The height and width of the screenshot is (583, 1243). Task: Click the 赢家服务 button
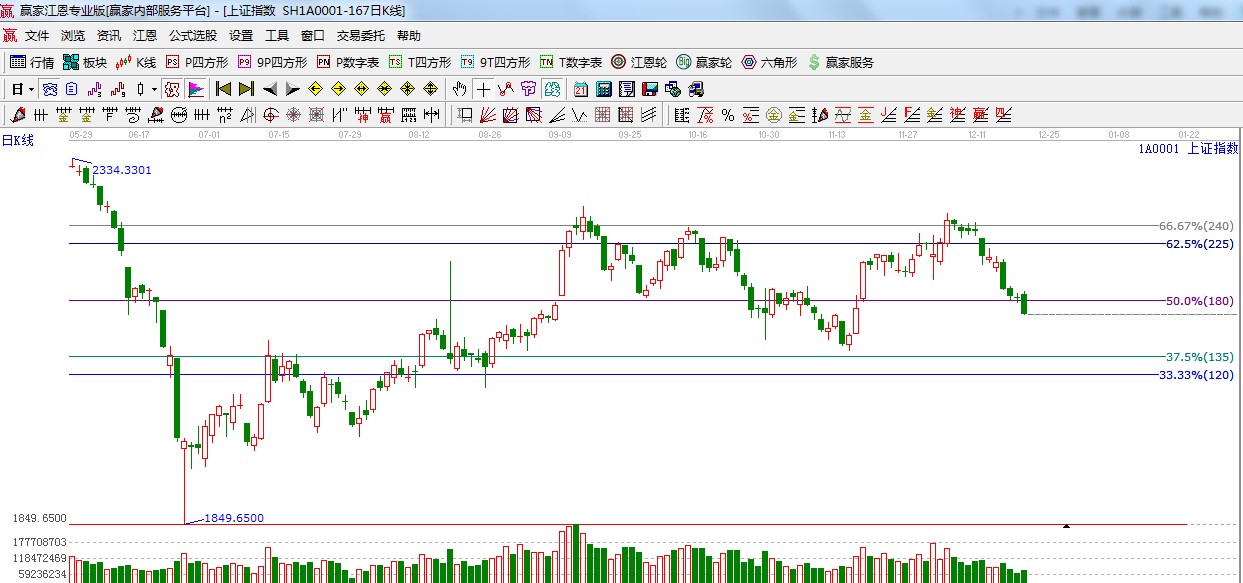[x=840, y=62]
